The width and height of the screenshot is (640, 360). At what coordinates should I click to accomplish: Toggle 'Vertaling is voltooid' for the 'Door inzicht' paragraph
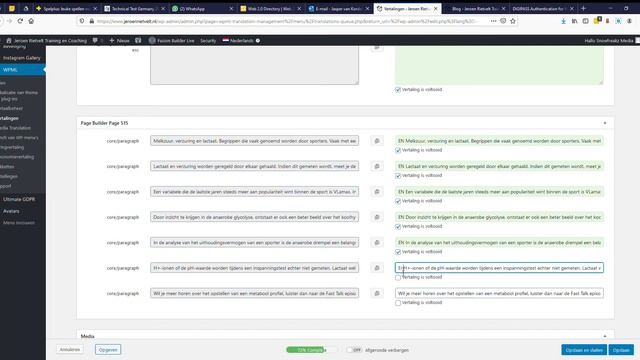coord(398,227)
